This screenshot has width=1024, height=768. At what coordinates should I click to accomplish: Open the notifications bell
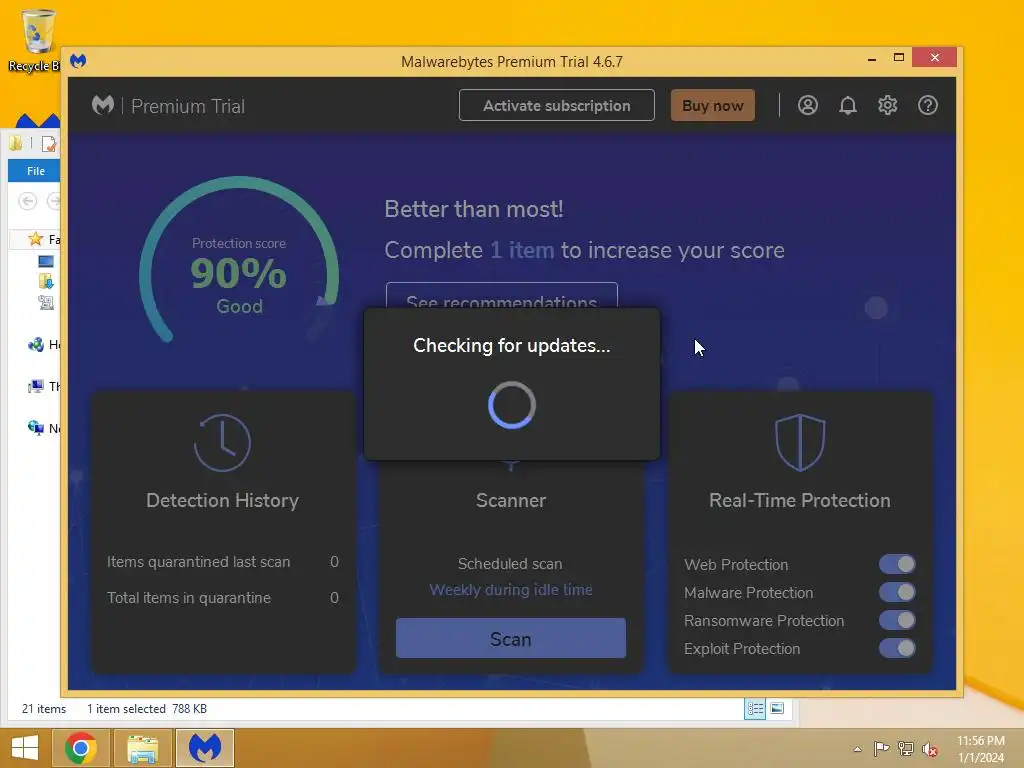(x=848, y=105)
